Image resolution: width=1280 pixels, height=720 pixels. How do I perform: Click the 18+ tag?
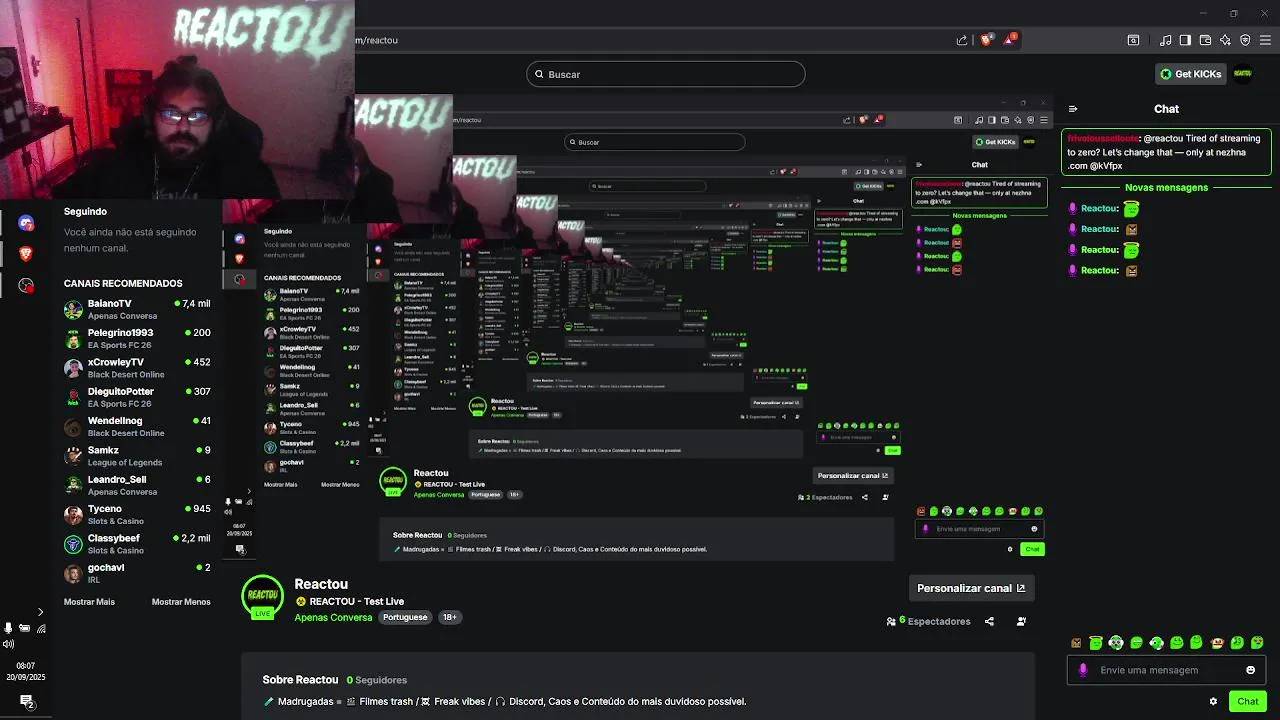[x=450, y=617]
